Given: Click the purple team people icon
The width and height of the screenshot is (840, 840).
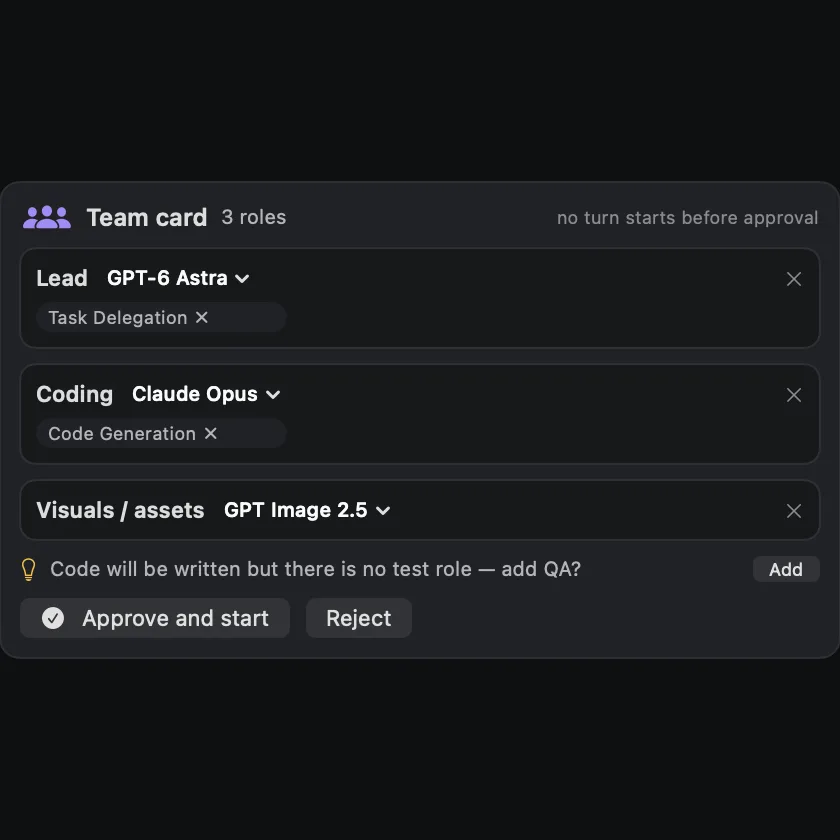Looking at the screenshot, I should (47, 217).
